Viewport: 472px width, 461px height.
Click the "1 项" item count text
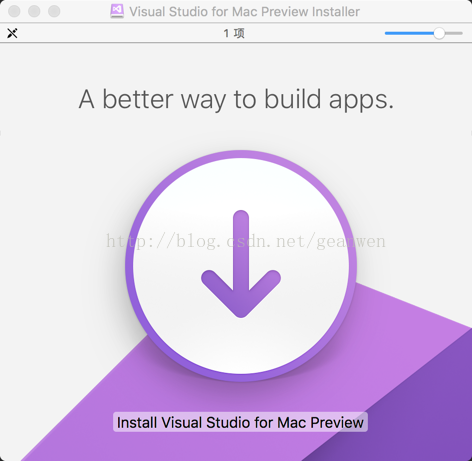click(234, 33)
